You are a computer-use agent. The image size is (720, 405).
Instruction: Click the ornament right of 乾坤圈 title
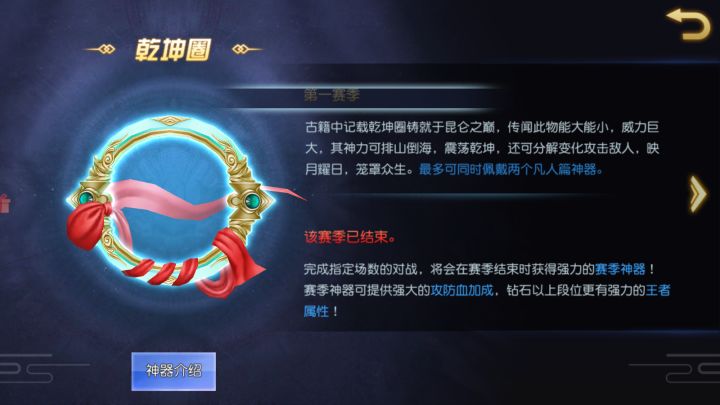(247, 49)
